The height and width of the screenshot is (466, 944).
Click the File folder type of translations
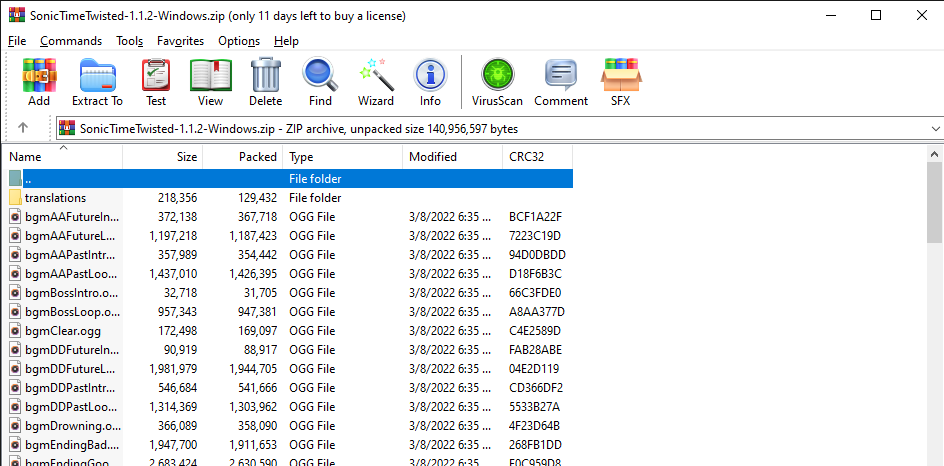(x=315, y=197)
